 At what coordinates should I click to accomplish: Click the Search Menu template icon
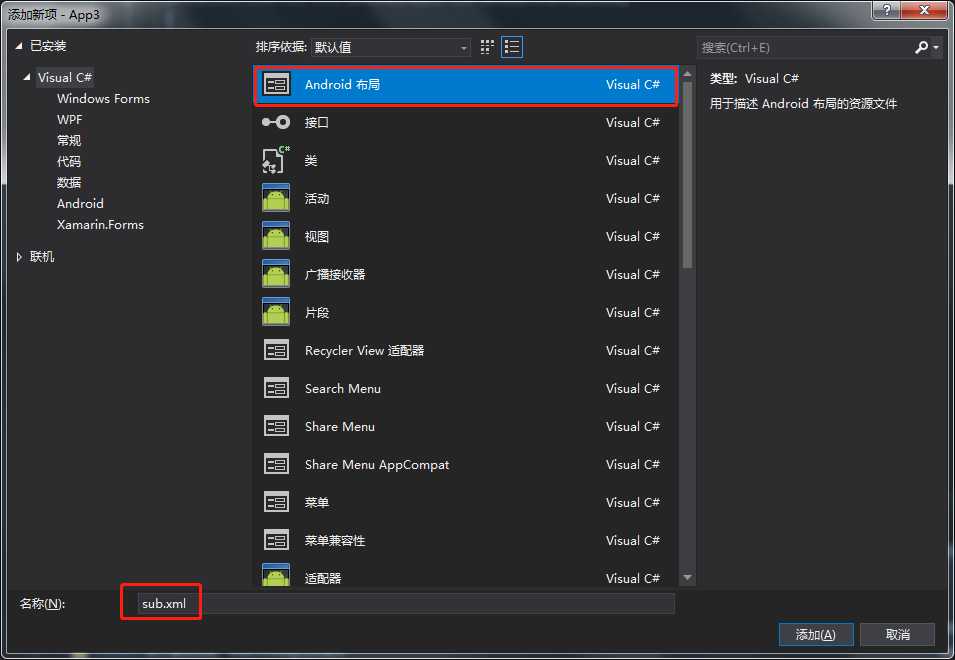click(276, 388)
